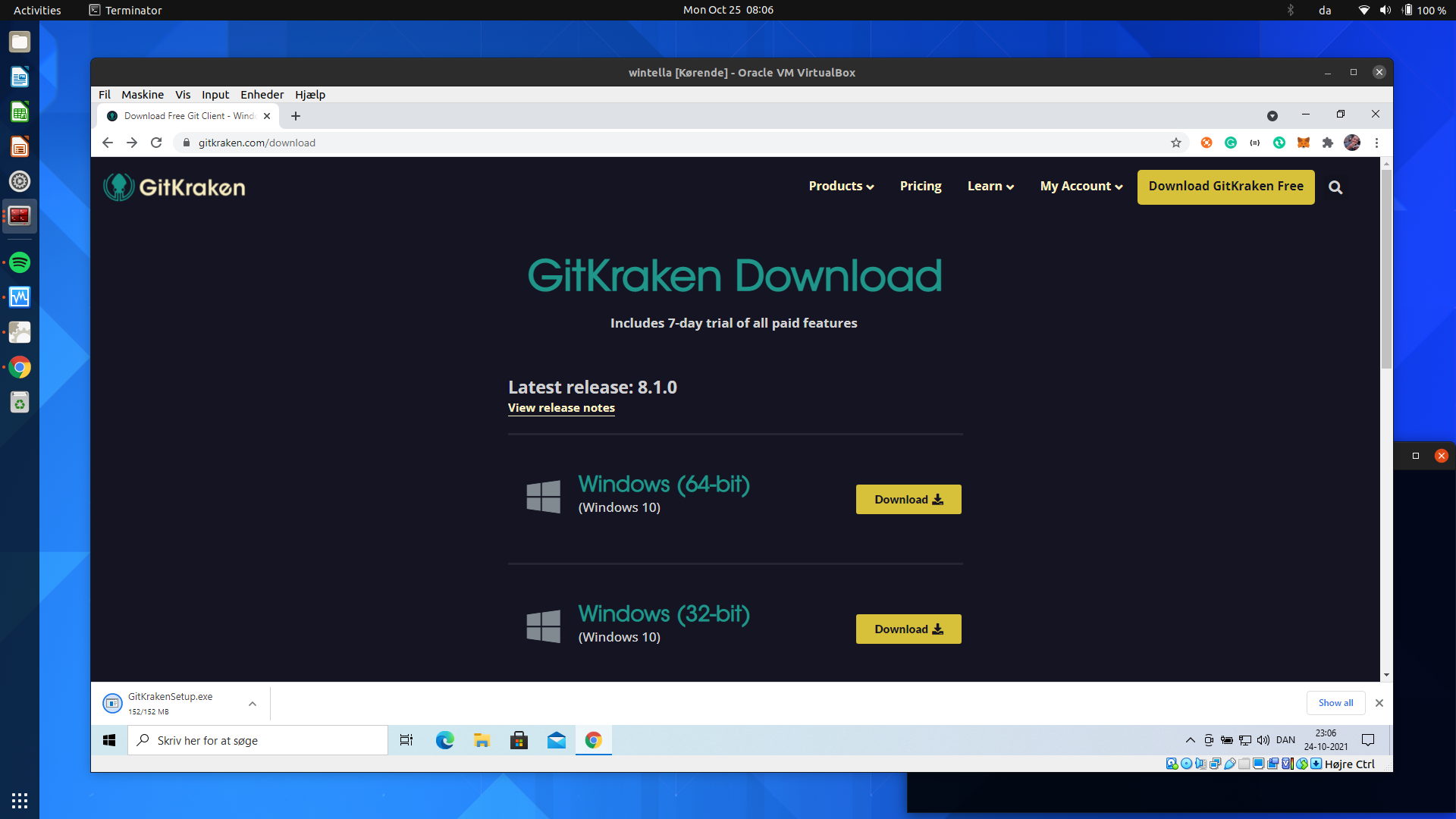Open the Chrome extensions puzzle icon
This screenshot has width=1456, height=819.
click(1328, 143)
